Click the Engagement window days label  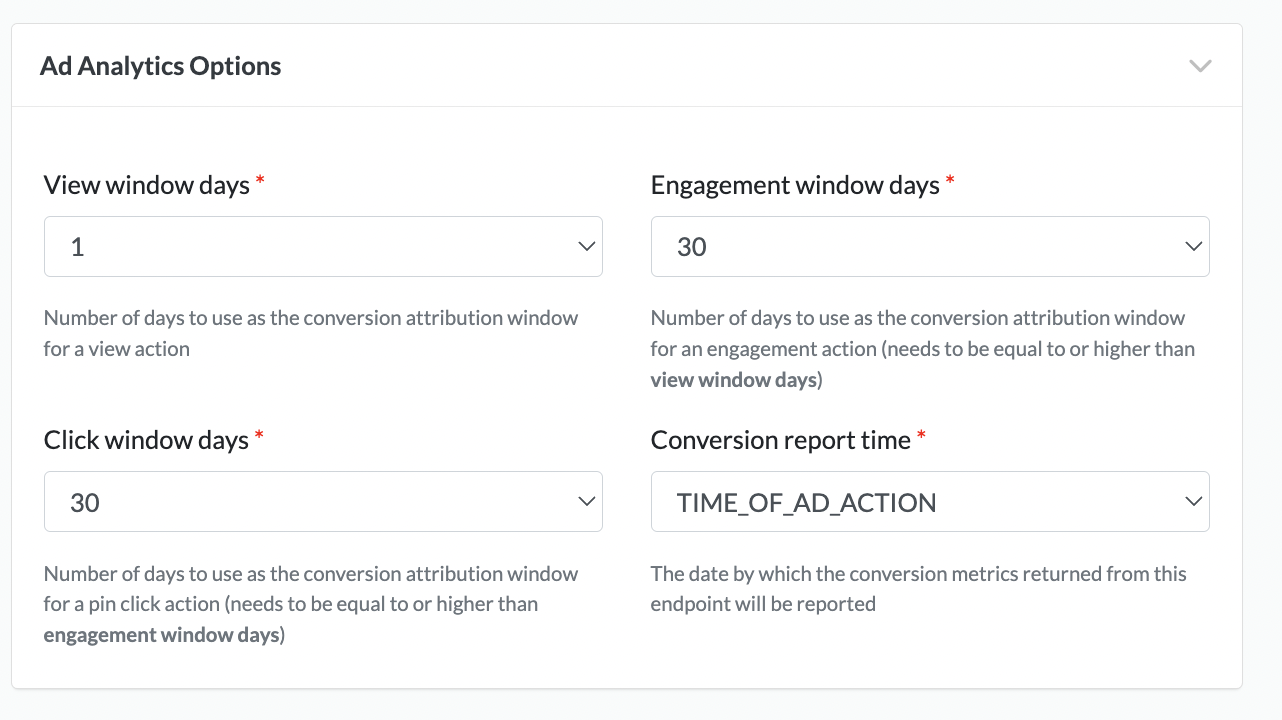795,185
